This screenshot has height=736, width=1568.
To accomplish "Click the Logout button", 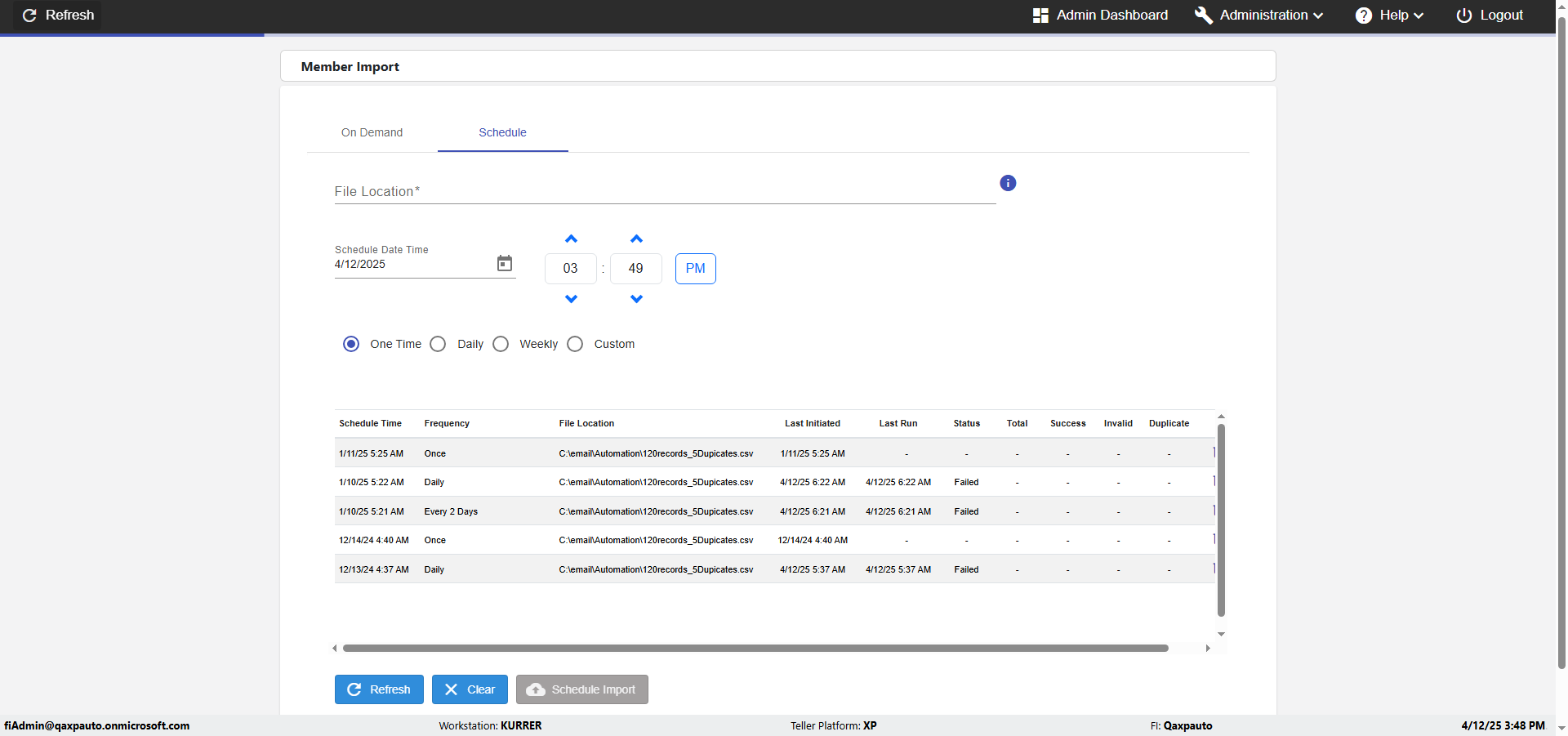I will 1490,15.
